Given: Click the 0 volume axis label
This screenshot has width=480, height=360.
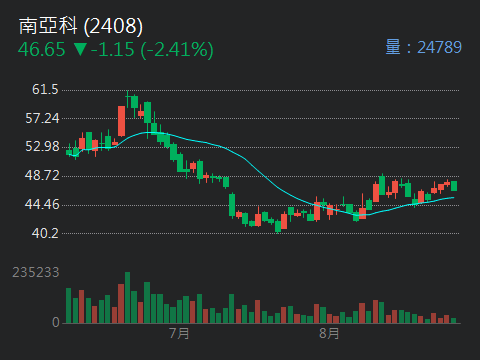Looking at the screenshot, I should 56,322.
